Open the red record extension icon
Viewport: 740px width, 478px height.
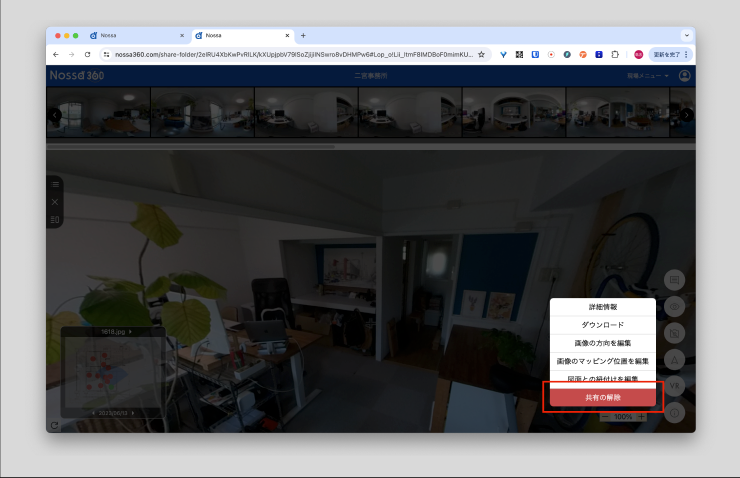(551, 55)
